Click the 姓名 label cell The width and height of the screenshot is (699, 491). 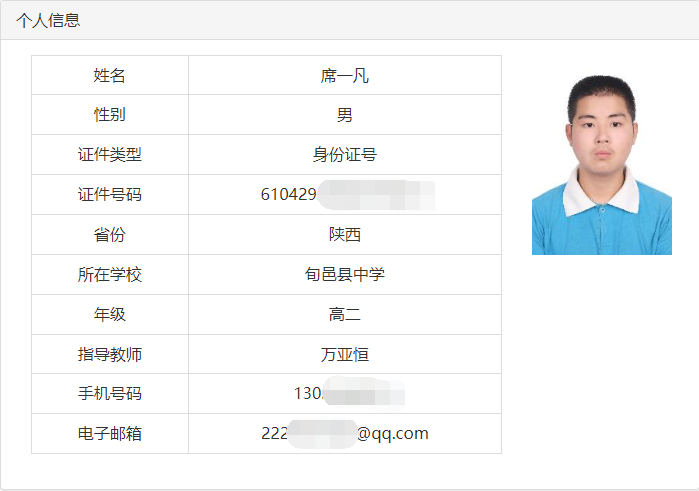110,75
